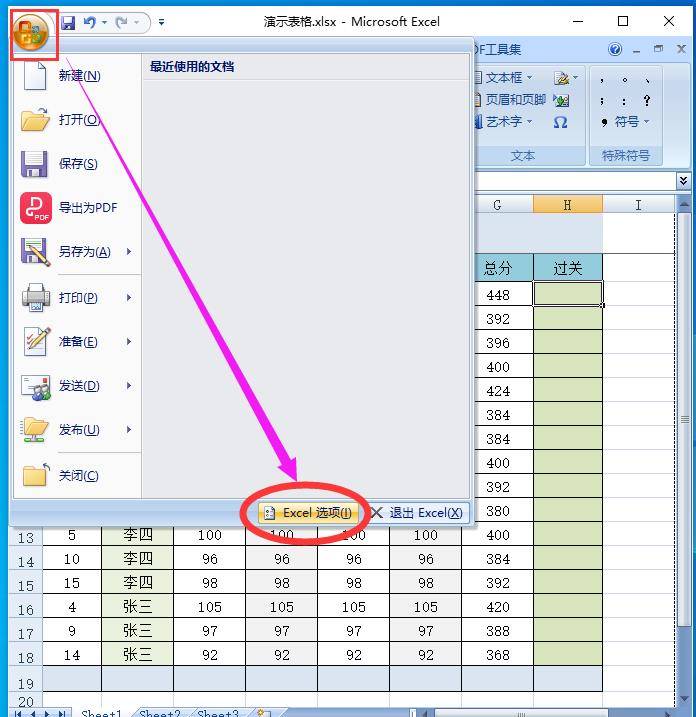Click the Save icon in Quick Access Toolbar
Image resolution: width=696 pixels, height=717 pixels.
click(x=68, y=22)
